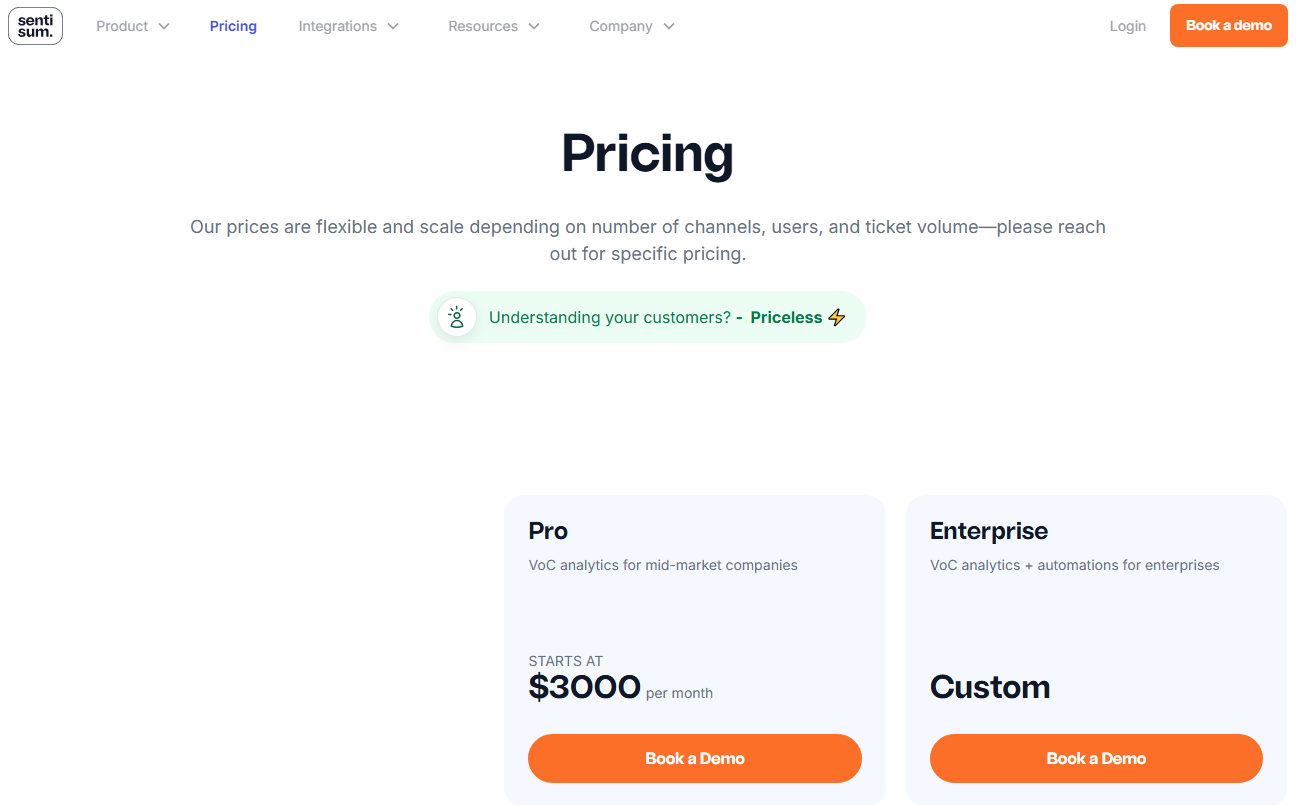Click the customer icon in the green banner
Screen dimensions: 1306x805
457,317
